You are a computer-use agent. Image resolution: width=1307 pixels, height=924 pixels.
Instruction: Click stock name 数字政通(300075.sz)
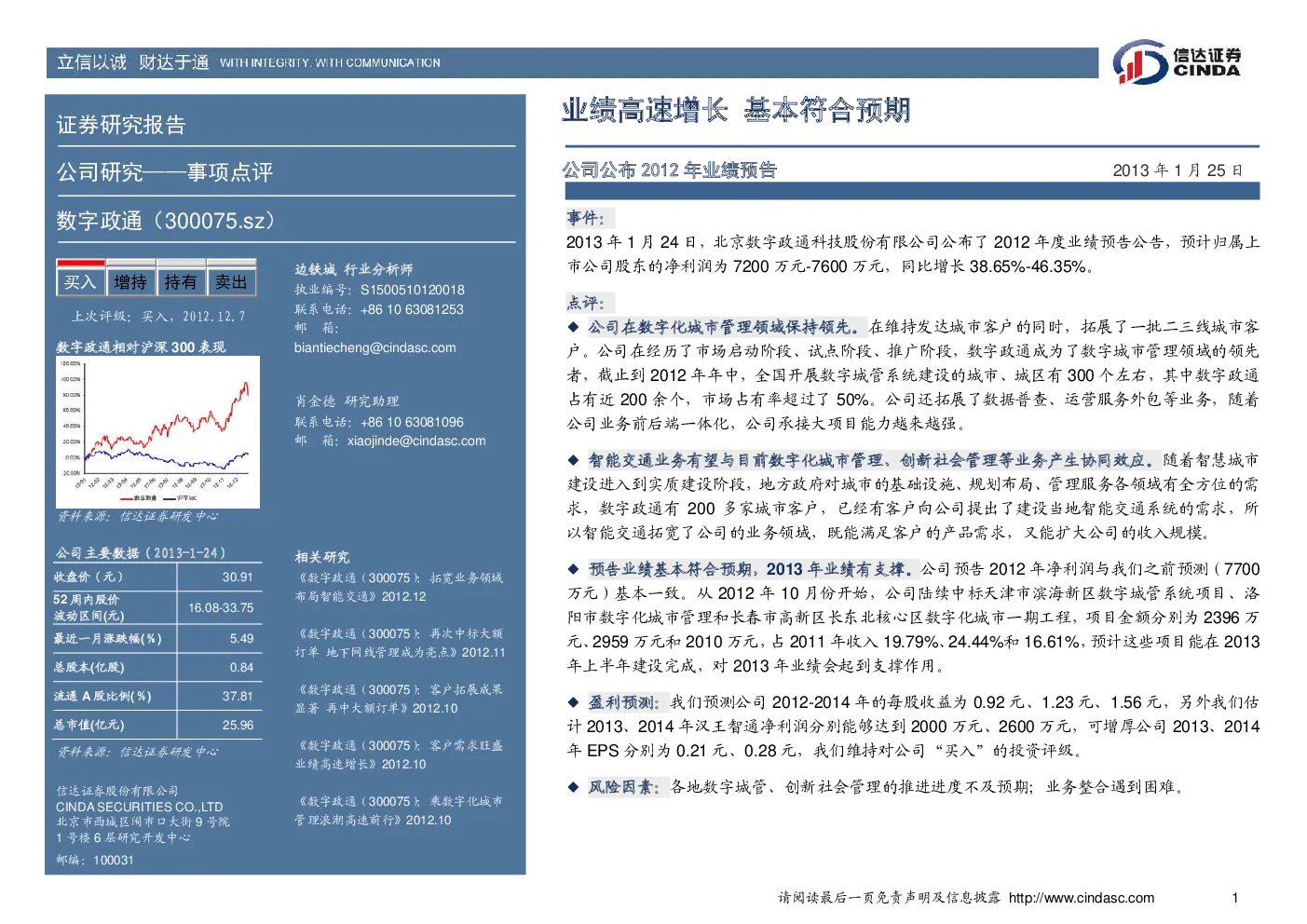(169, 221)
